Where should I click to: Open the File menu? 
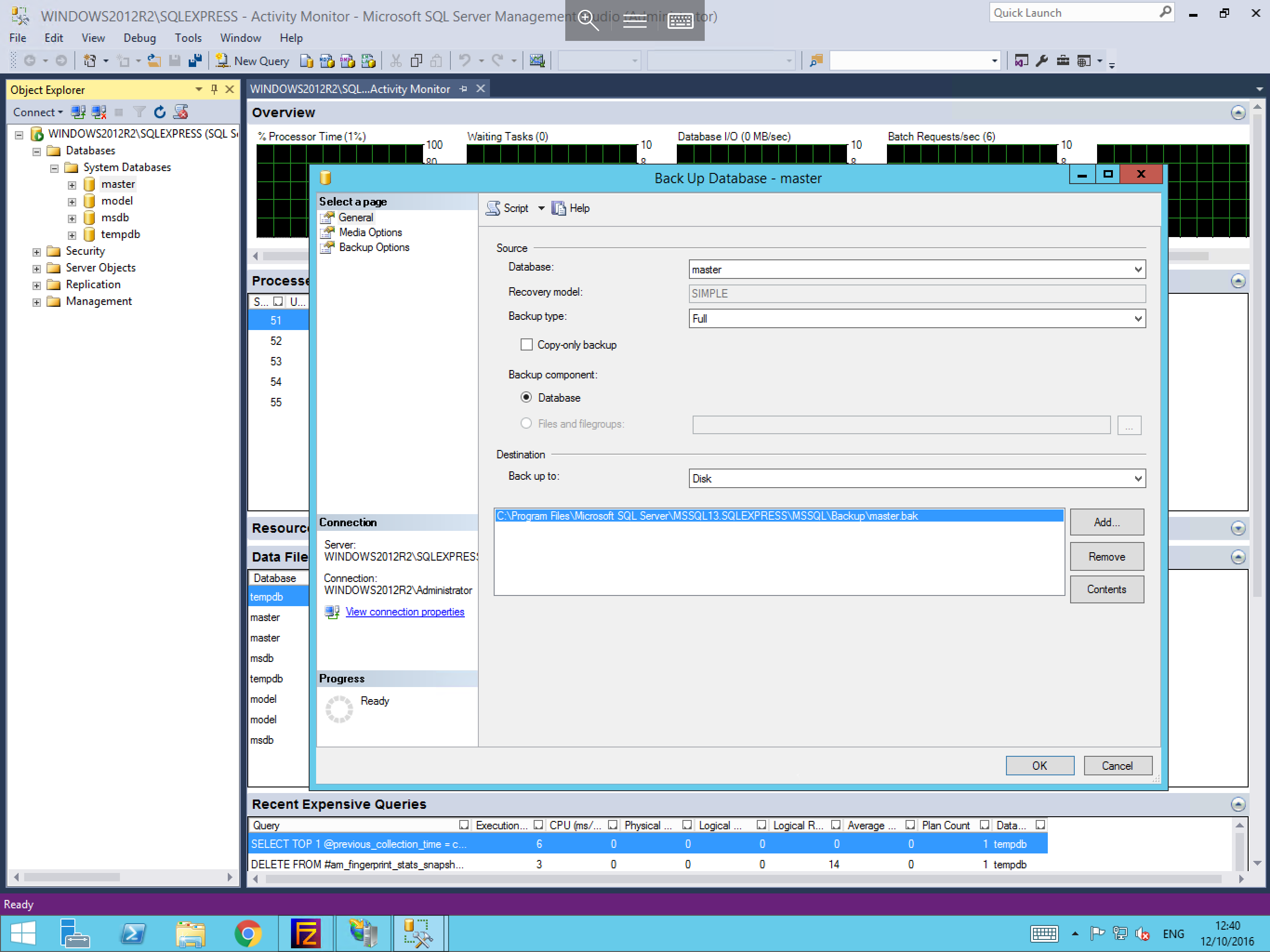18,38
